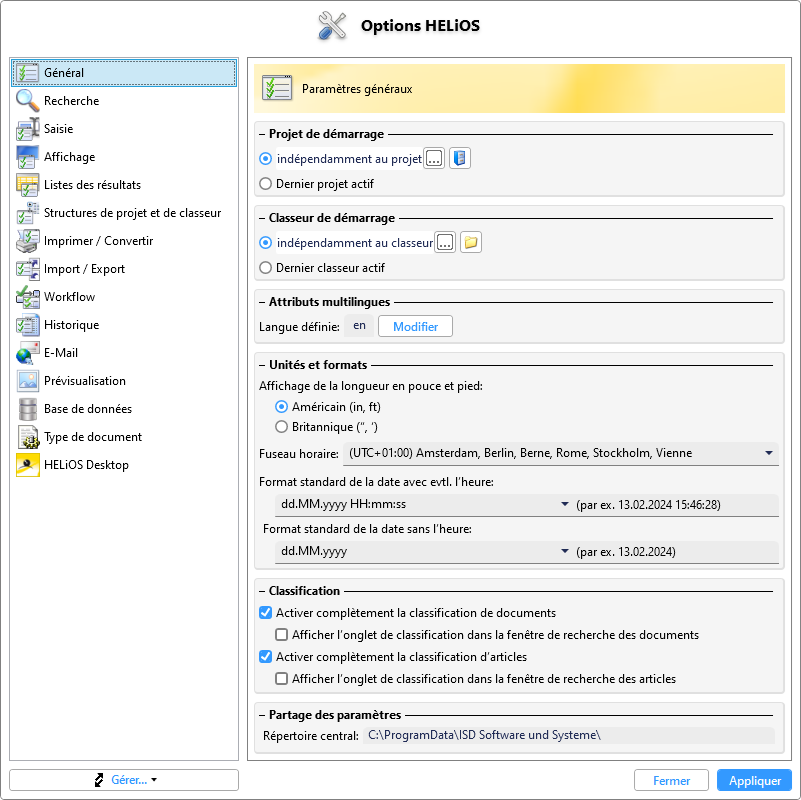801x800 pixels.
Task: Click the Appliquer button
Action: 755,781
